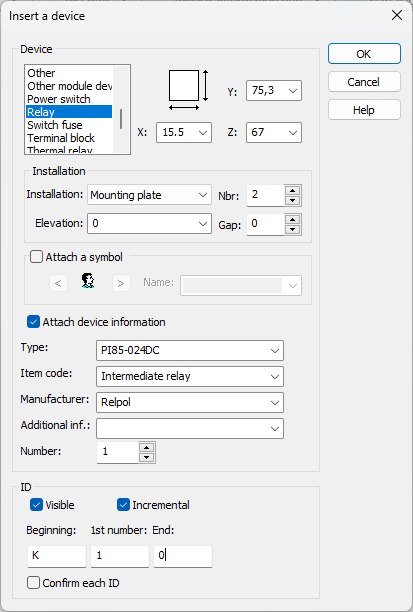Viewport: 413px width, 612px height.
Task: Increase the Number spinner value
Action: tap(146, 448)
